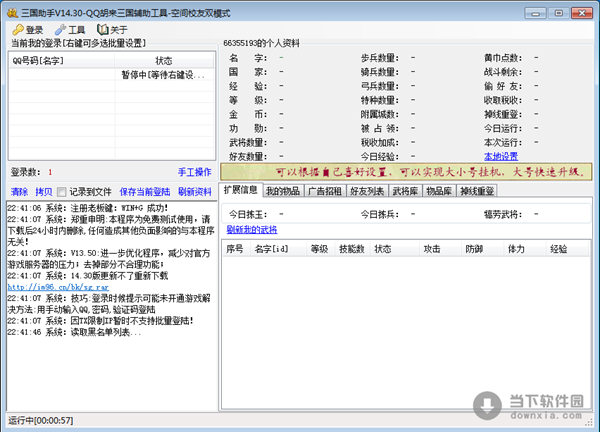Screen dimensions: 600x432
Task: Switch to the 掉线重登 tab
Action: (x=477, y=191)
